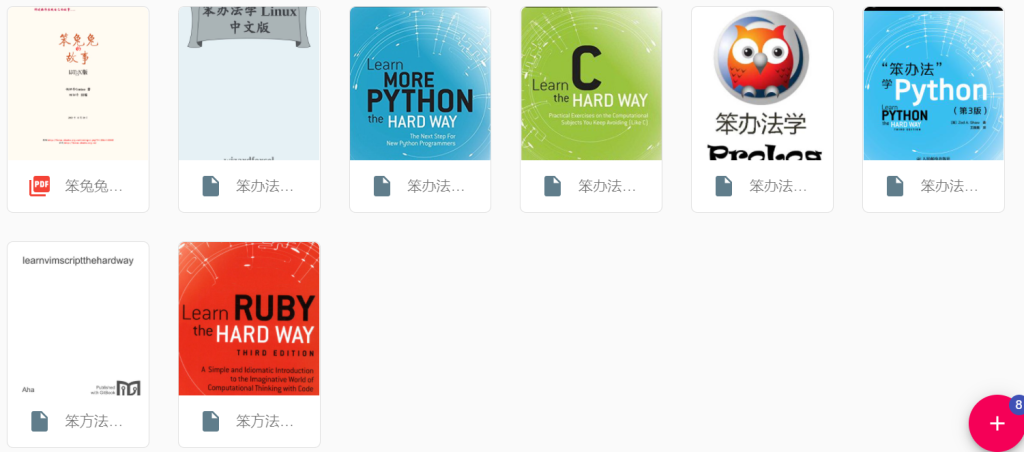Select file name under Prolog owl cover
Screen dimensions: 1024x452
pos(778,186)
